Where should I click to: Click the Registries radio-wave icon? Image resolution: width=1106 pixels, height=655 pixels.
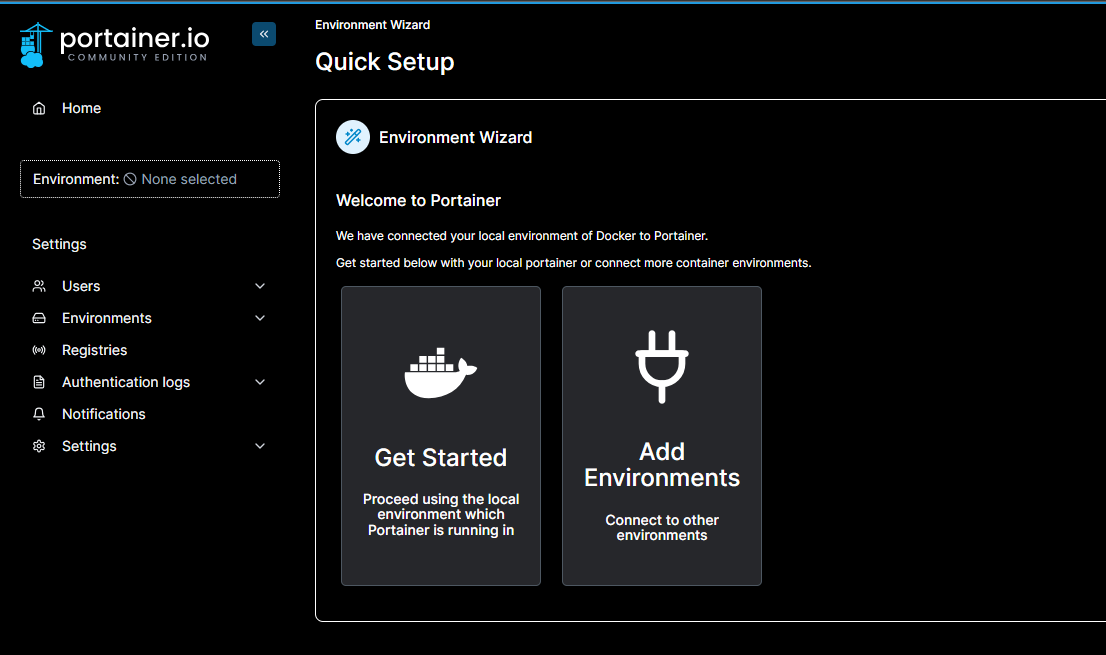click(39, 350)
